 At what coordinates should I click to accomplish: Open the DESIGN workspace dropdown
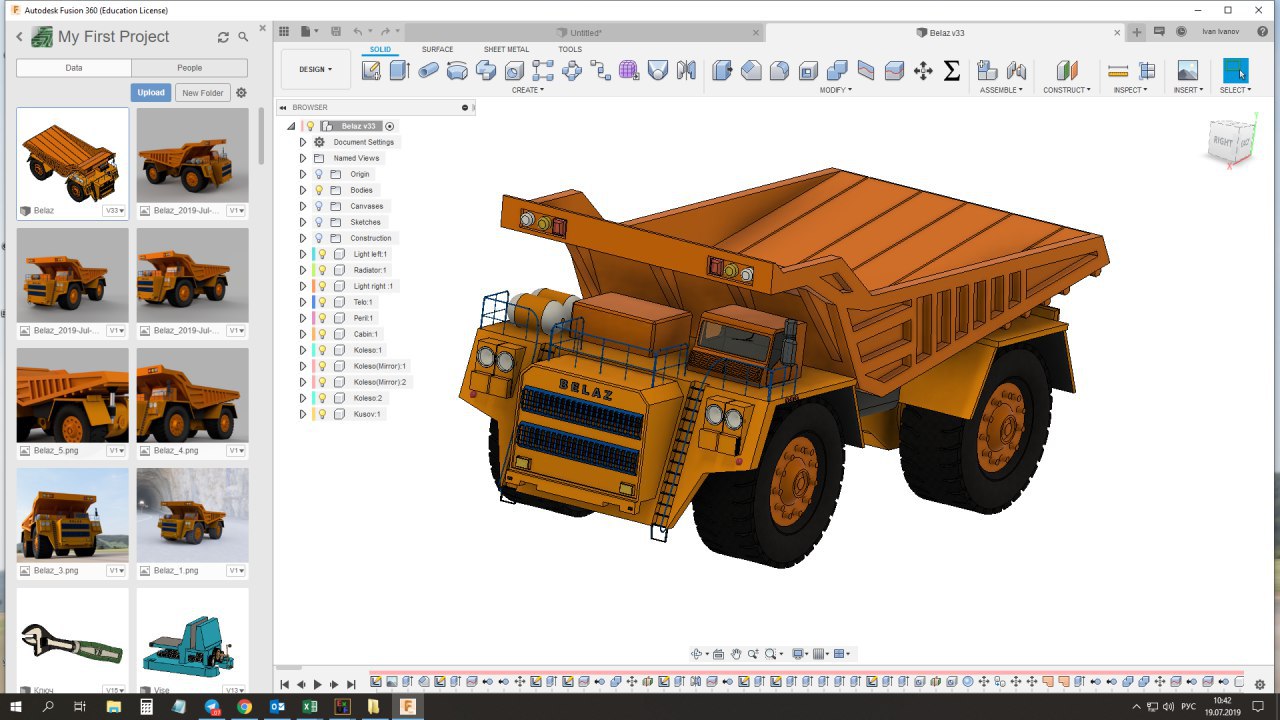(x=316, y=69)
